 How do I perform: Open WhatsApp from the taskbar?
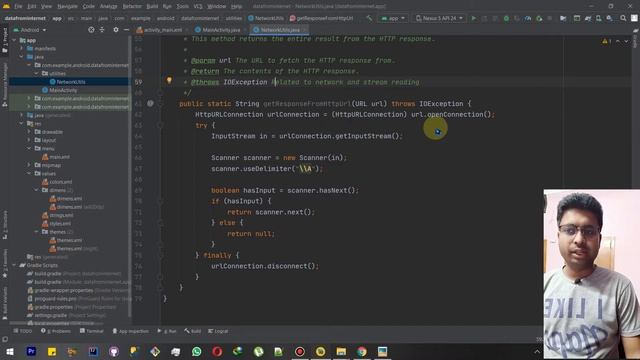click(196, 351)
